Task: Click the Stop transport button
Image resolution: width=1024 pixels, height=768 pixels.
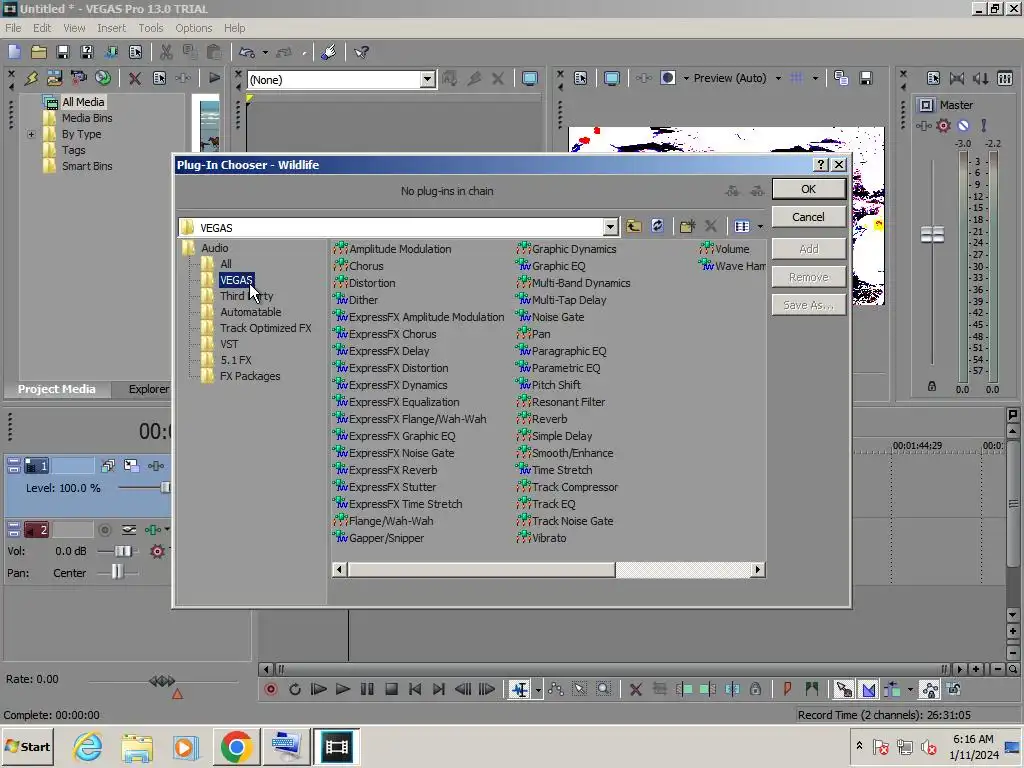Action: [x=391, y=689]
